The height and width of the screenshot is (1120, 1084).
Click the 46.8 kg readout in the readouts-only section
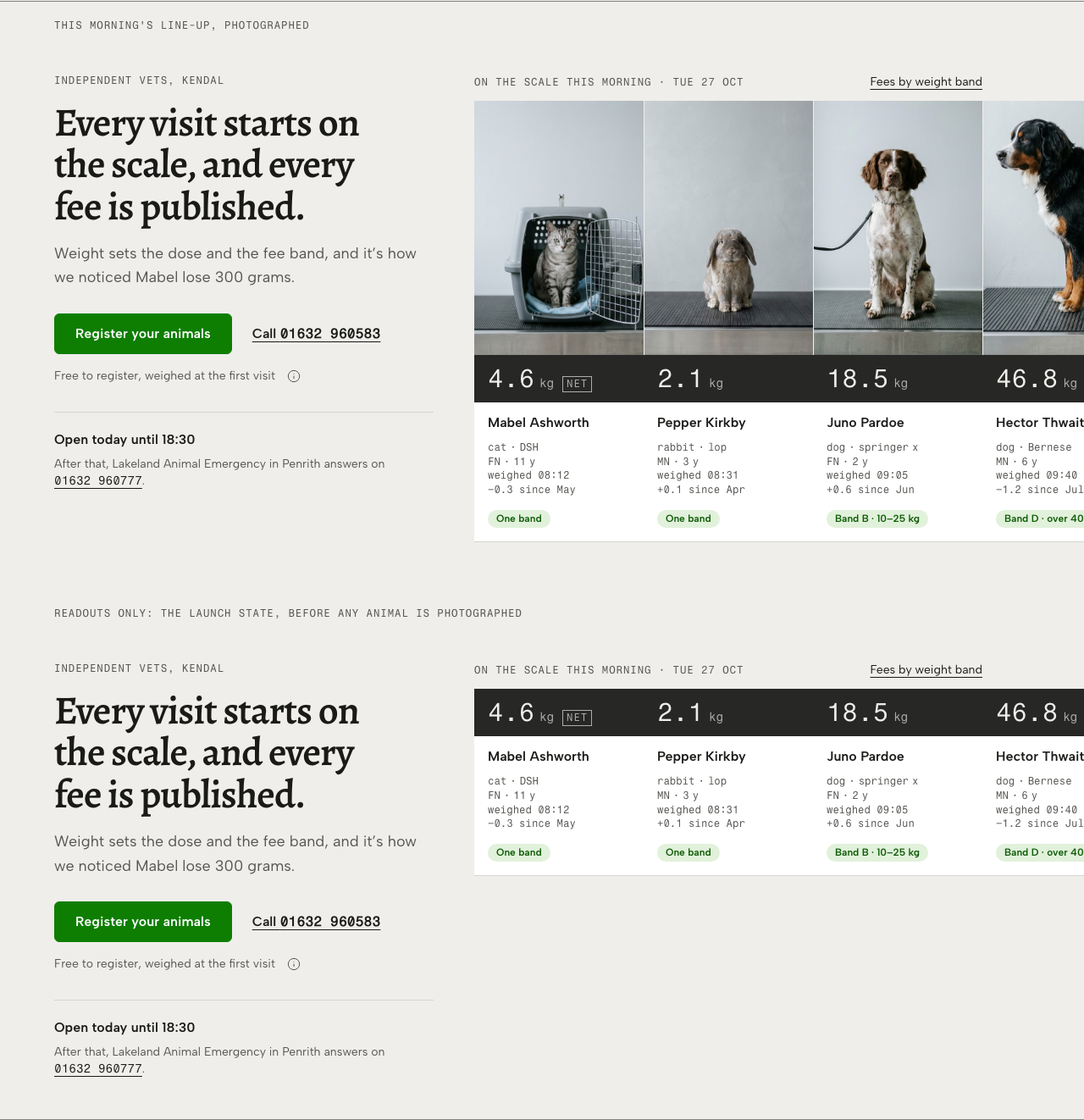1037,712
